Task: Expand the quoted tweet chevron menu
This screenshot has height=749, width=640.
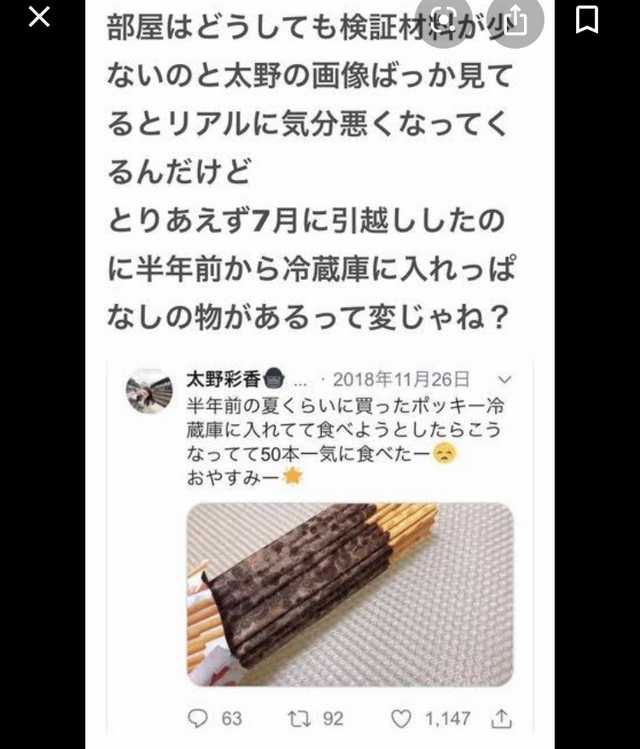Action: click(x=504, y=380)
